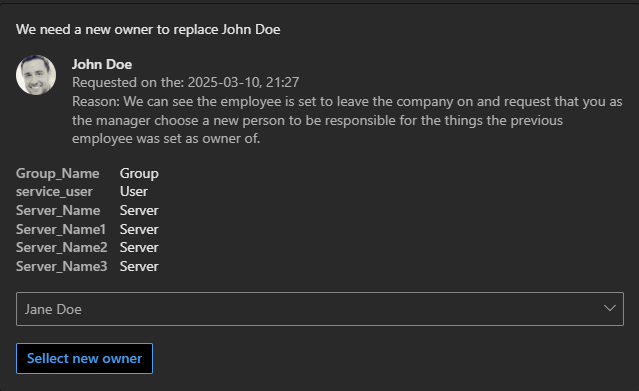Click the Group type value
Screen dimensions: 639x391
click(x=139, y=174)
